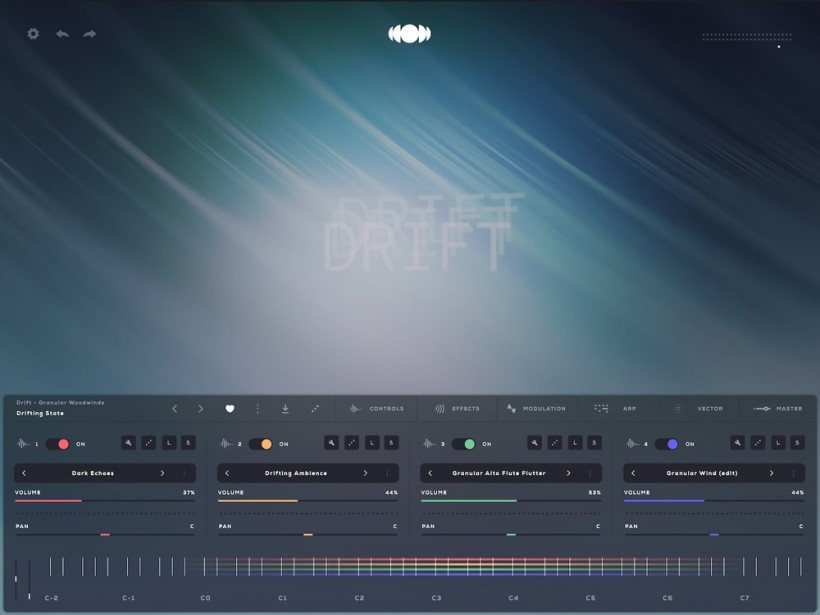Next sound after Drifting Ambience
The height and width of the screenshot is (615, 820).
coord(365,473)
